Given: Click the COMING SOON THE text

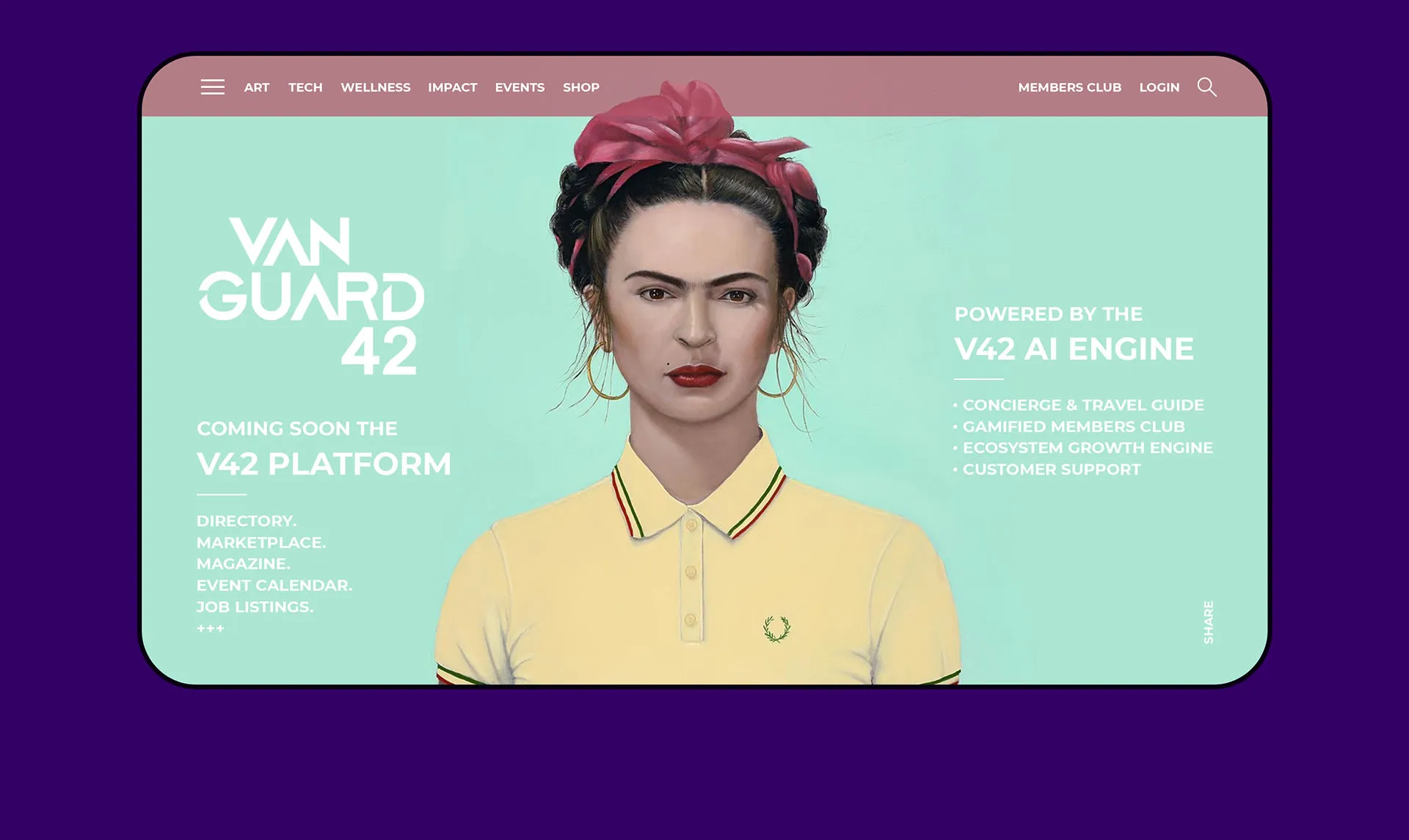Looking at the screenshot, I should tap(297, 428).
